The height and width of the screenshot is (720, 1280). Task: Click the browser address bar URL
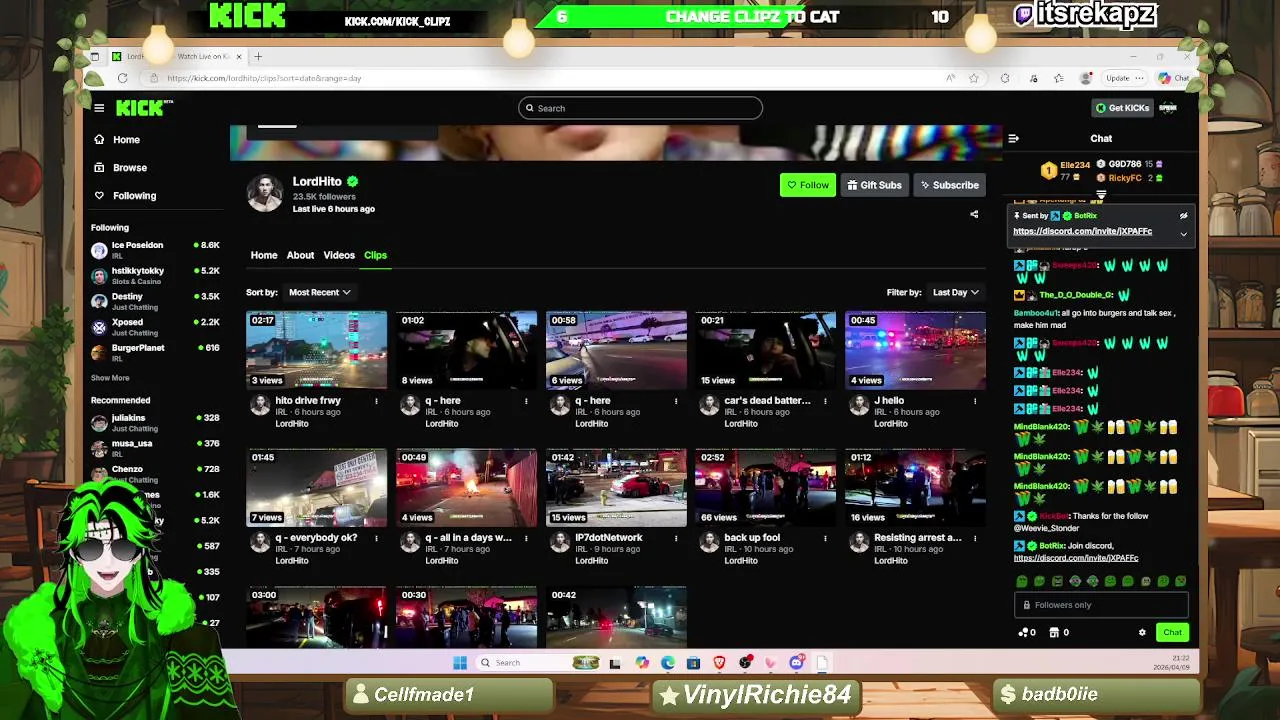coord(264,78)
